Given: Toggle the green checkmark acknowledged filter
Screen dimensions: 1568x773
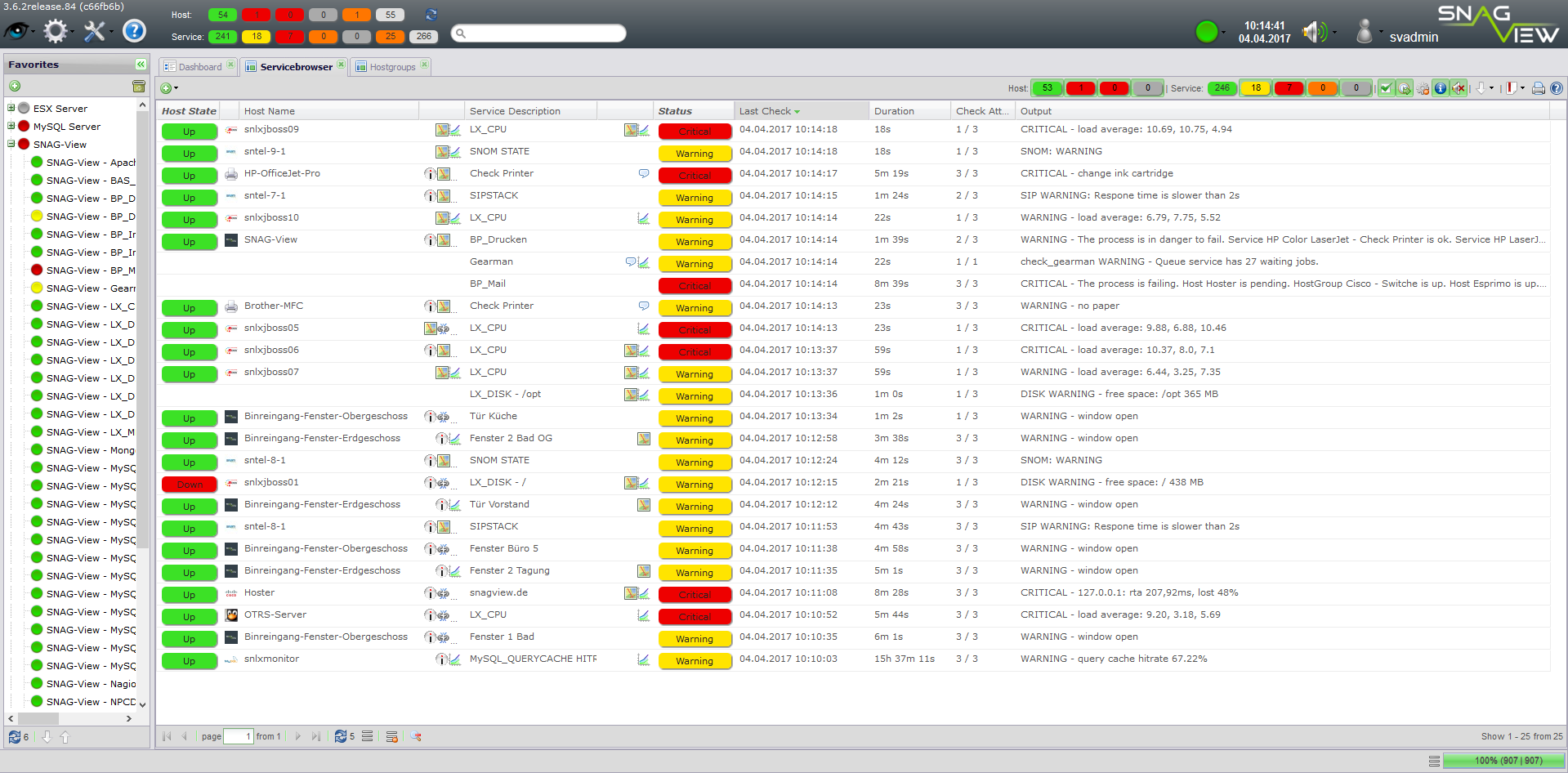Looking at the screenshot, I should 1386,88.
